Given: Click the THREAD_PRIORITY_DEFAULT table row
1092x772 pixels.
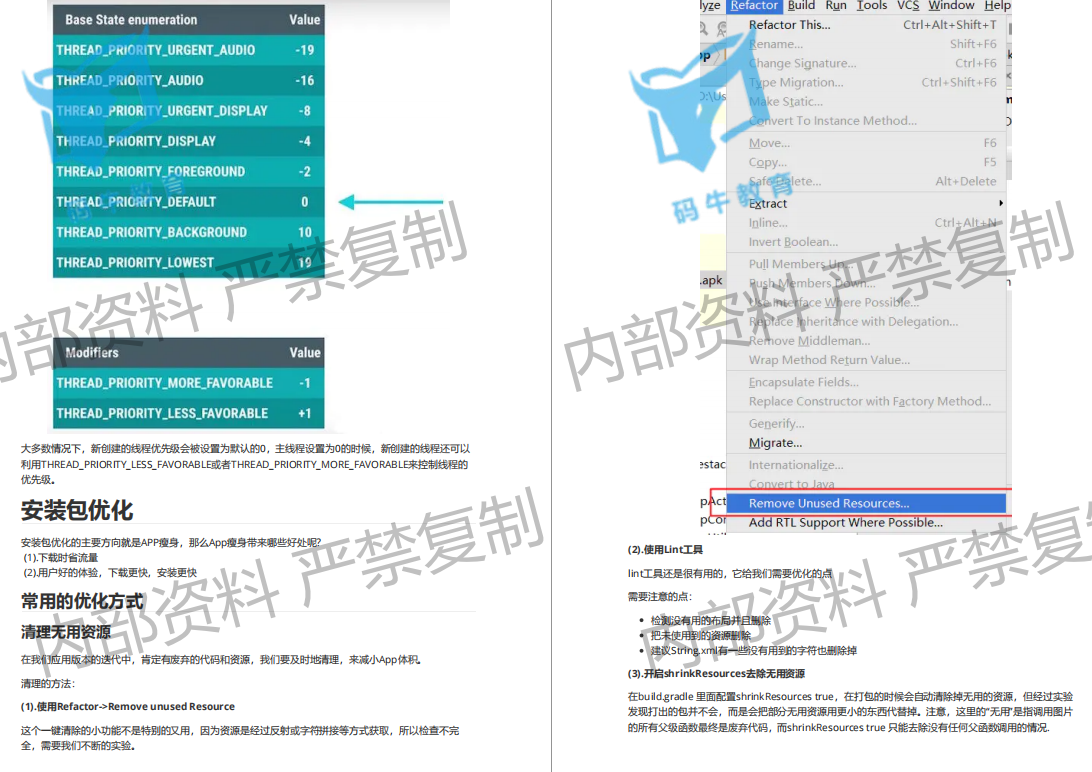Looking at the screenshot, I should pyautogui.click(x=189, y=202).
